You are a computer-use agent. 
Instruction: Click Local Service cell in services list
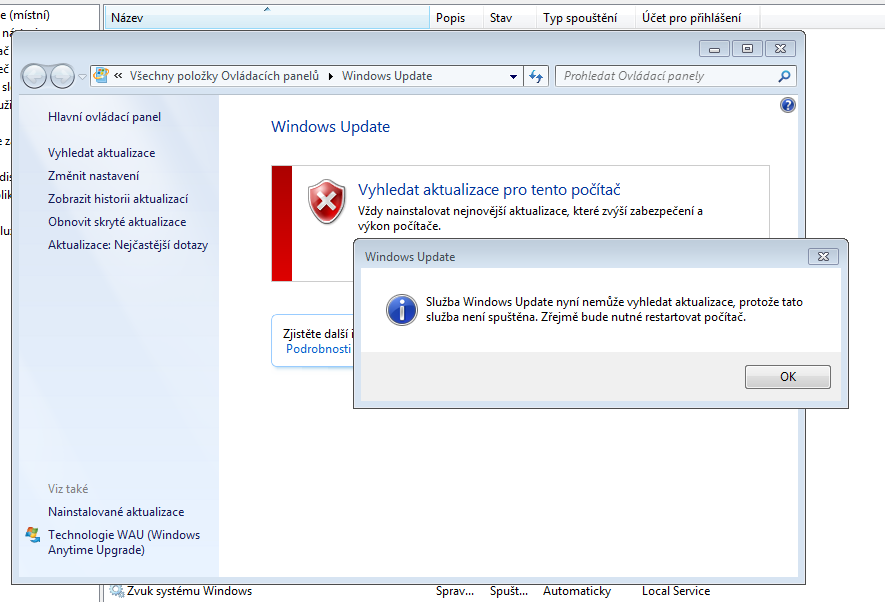click(676, 591)
